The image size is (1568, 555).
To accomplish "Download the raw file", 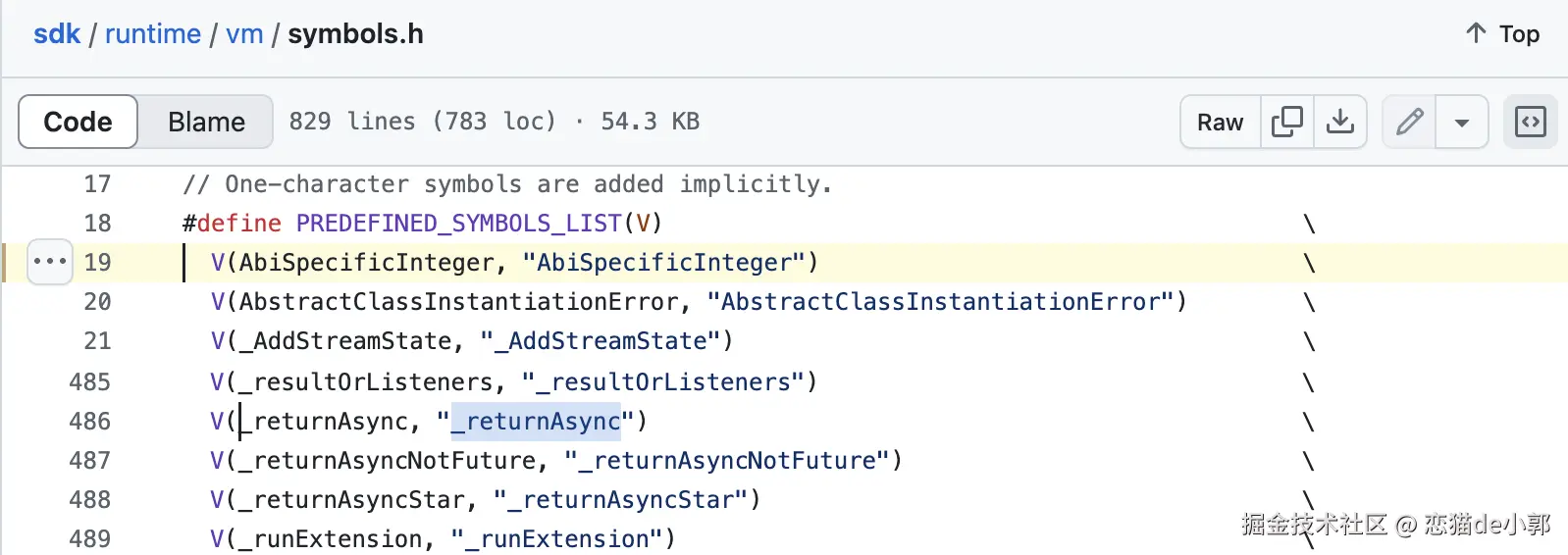I will [1339, 122].
